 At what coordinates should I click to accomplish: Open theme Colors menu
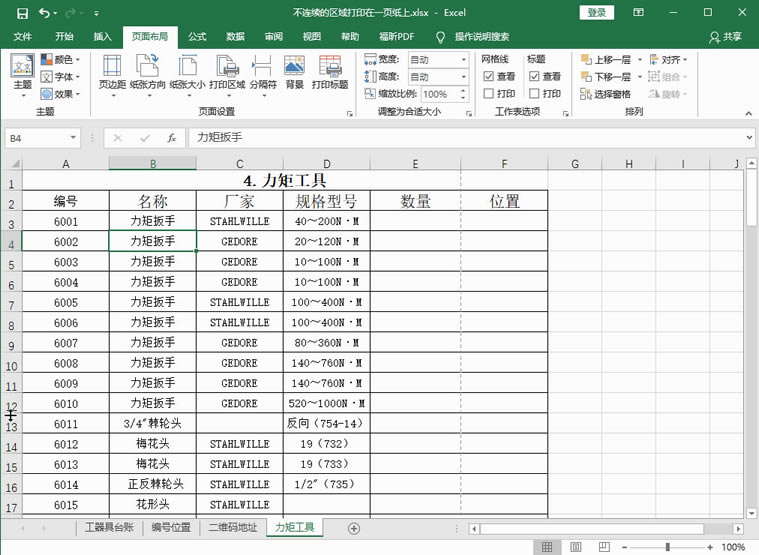tap(61, 60)
